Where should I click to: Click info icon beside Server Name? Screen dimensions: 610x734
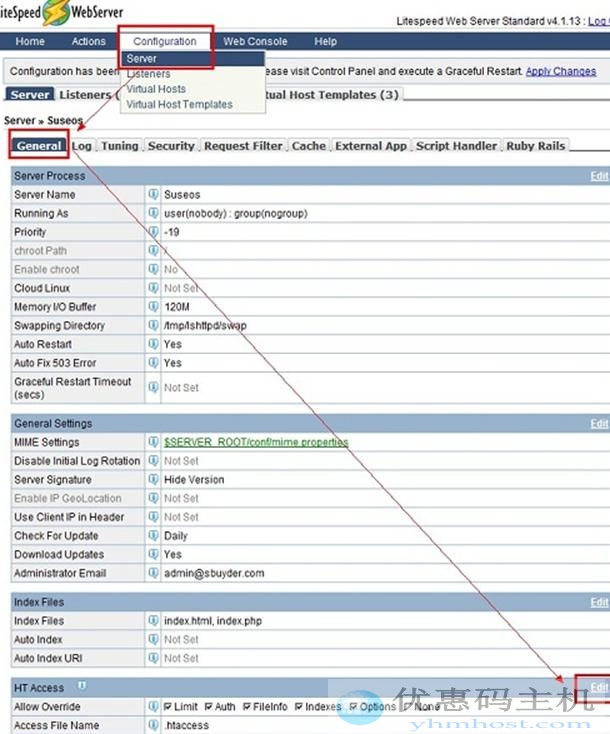point(154,195)
